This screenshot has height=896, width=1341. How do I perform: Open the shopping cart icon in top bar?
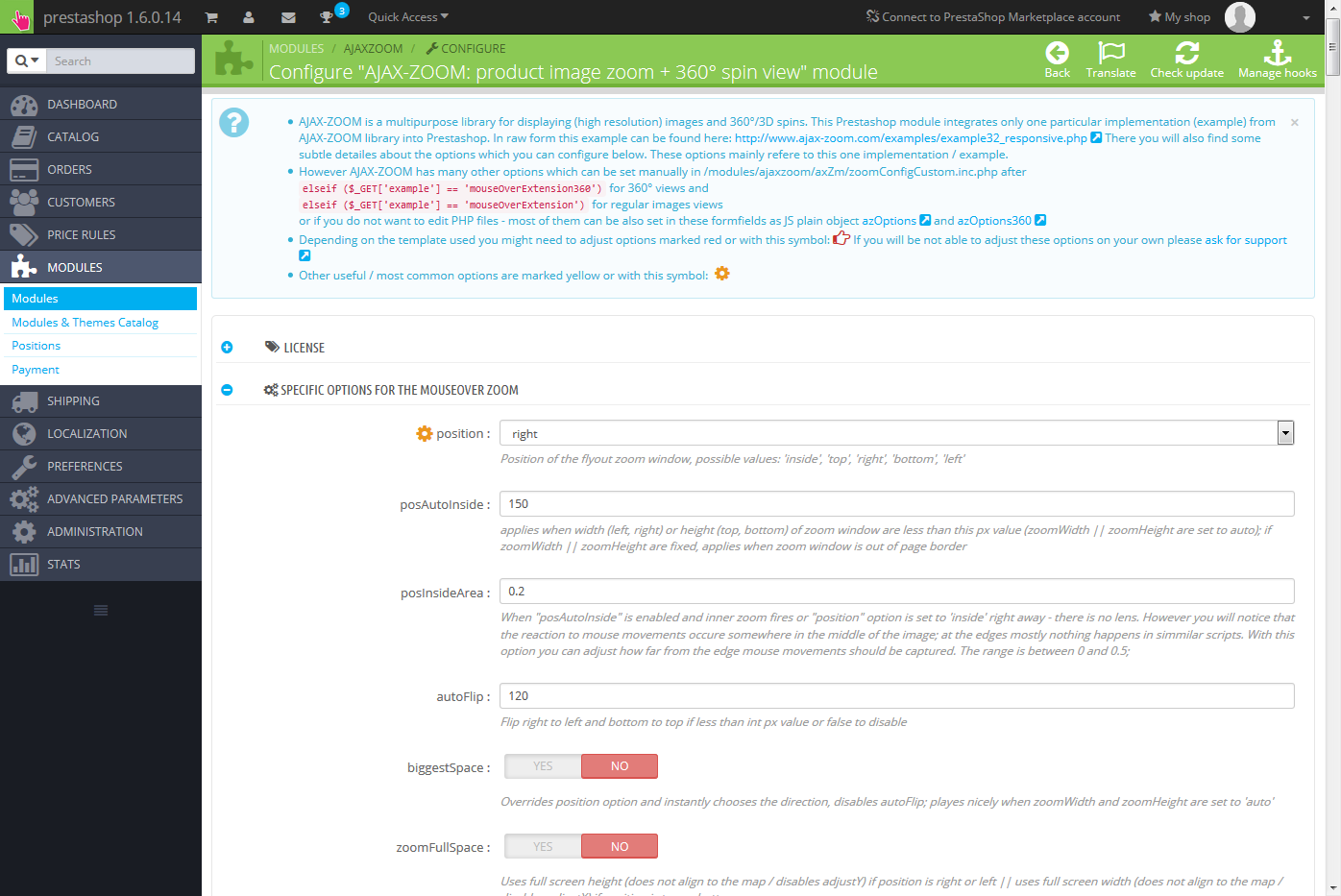[x=211, y=17]
